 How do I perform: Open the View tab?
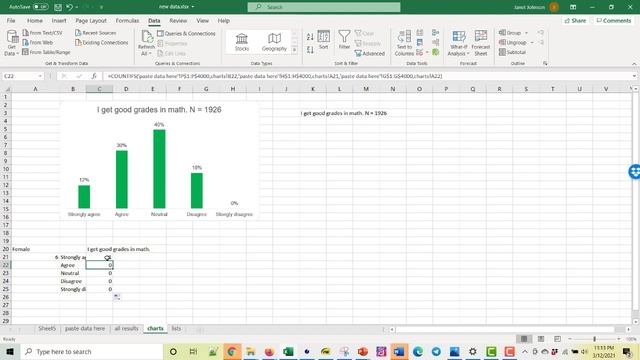(x=202, y=20)
